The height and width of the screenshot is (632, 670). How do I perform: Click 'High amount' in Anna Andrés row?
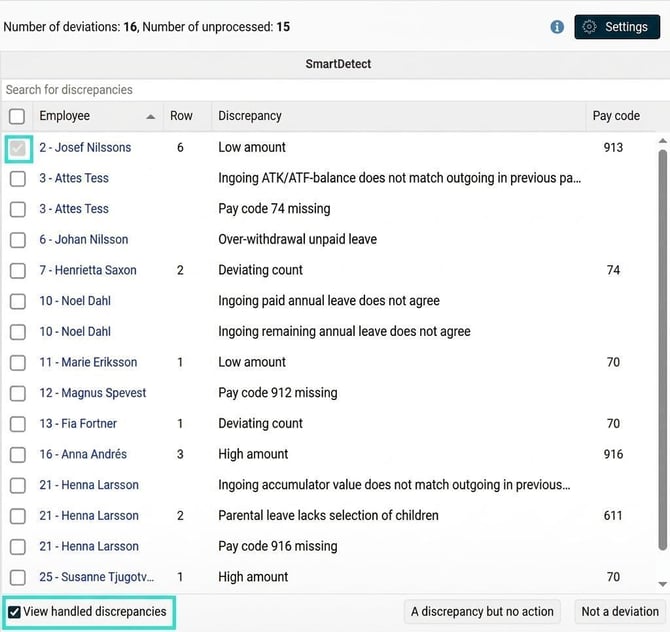pyautogui.click(x=253, y=454)
